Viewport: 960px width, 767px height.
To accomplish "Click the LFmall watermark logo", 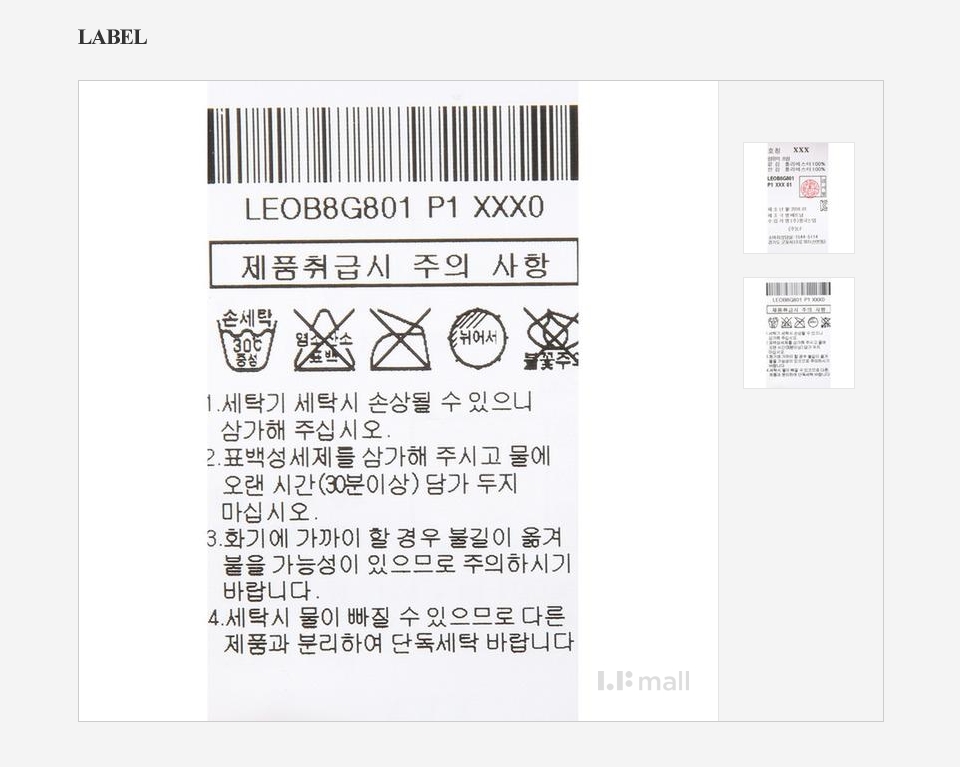I will pos(643,681).
